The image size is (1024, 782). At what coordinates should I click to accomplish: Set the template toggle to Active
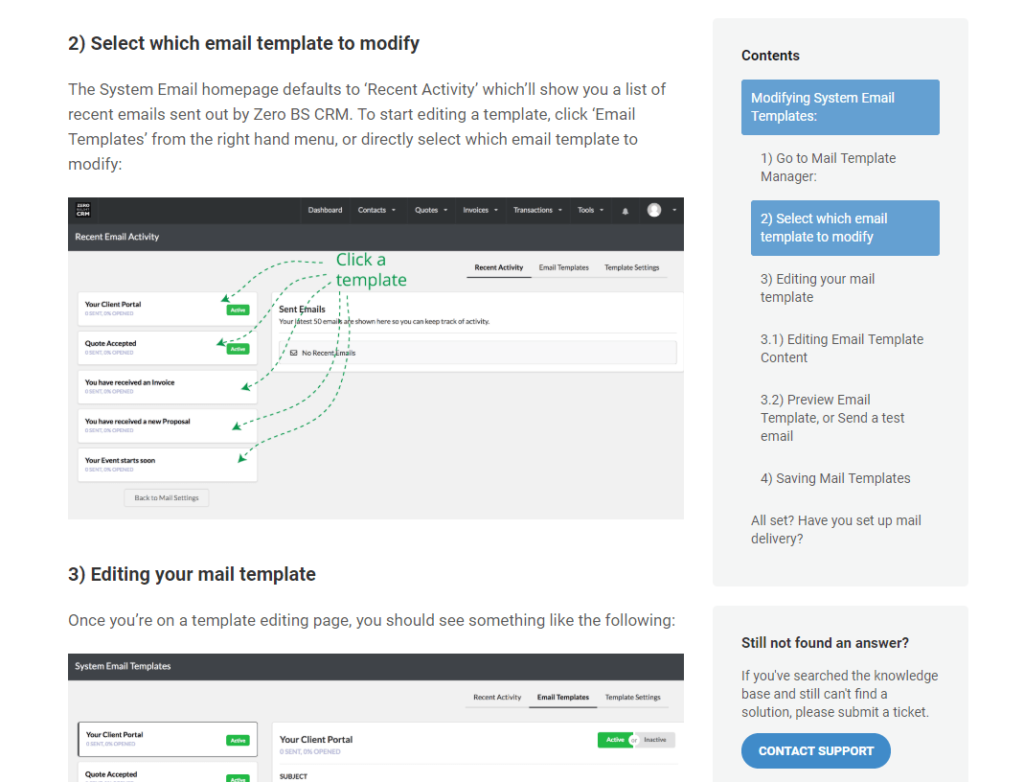click(613, 740)
